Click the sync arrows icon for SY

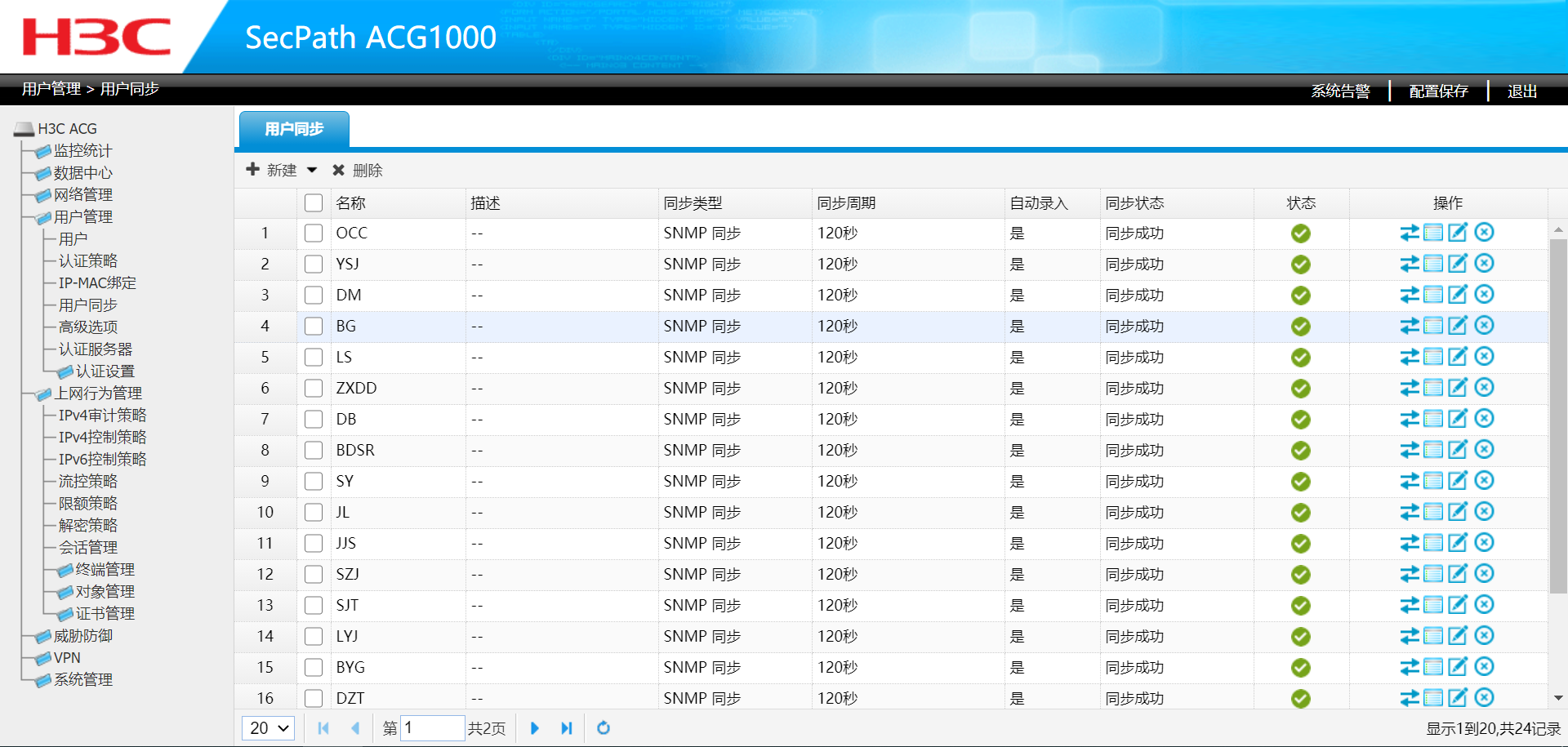[1410, 481]
